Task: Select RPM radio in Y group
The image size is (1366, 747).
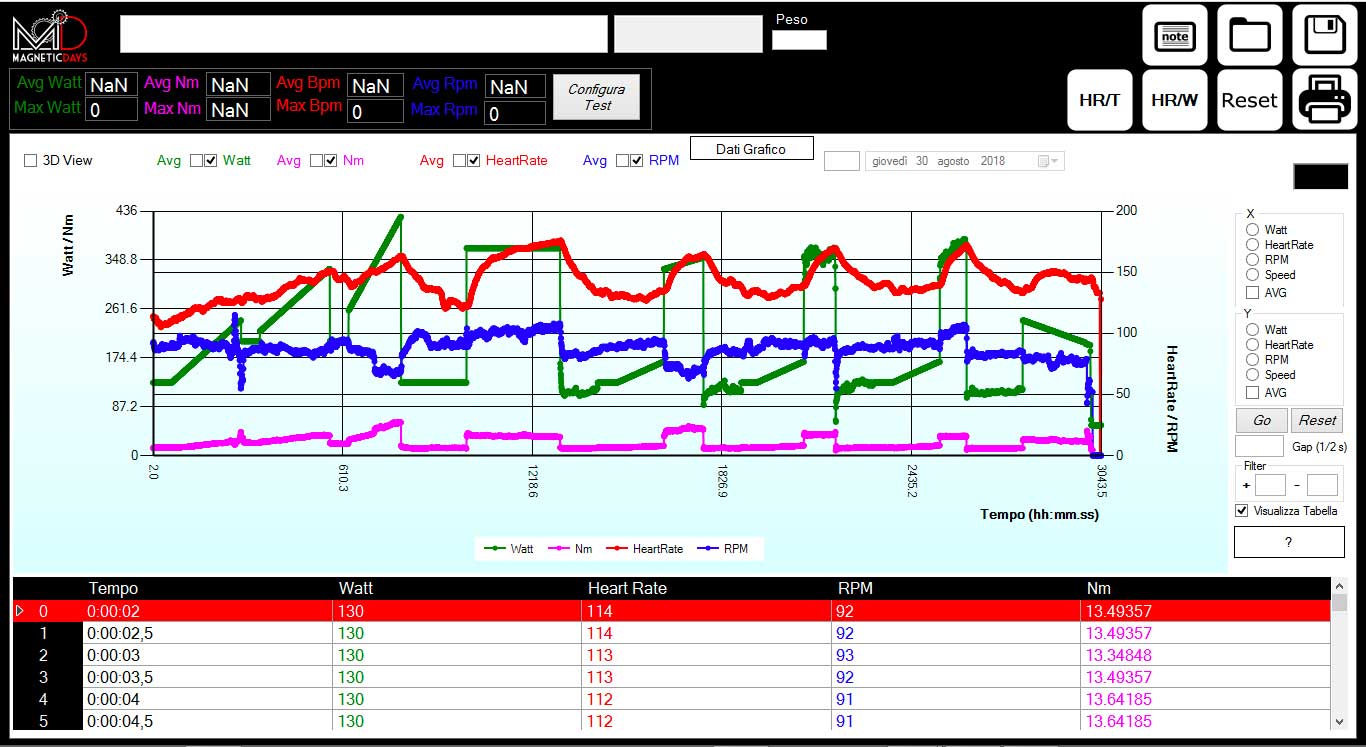Action: pos(1253,360)
